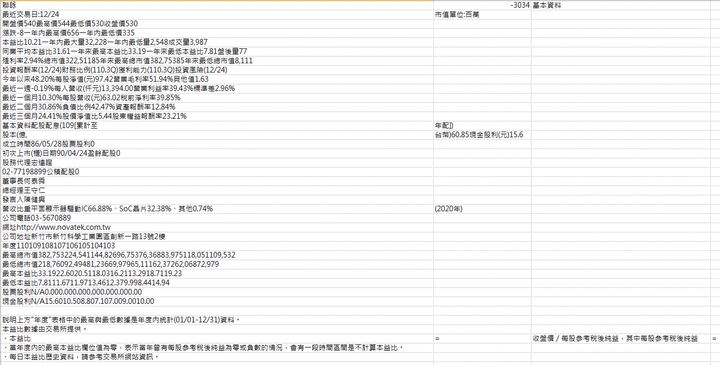Select the cell starting with 最近一個月10.30%

pos(217,98)
